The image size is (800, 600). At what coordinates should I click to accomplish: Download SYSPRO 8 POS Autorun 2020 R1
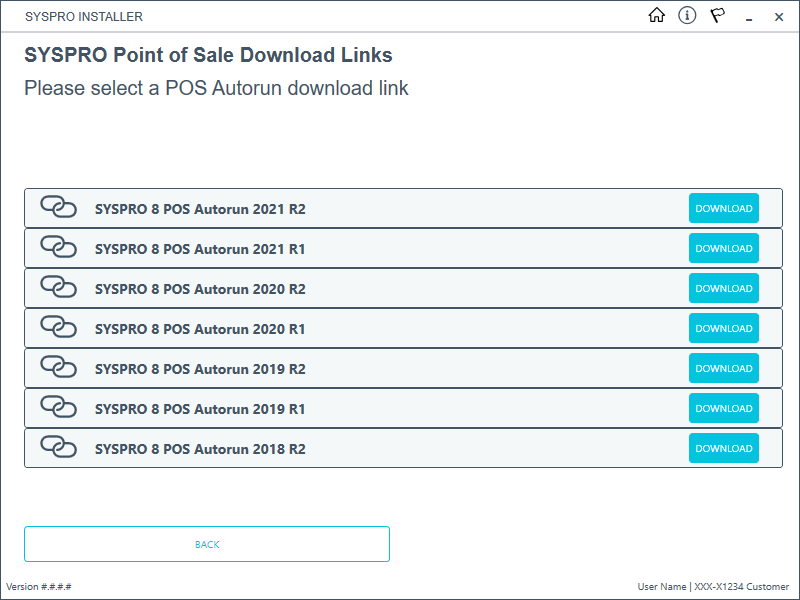(723, 328)
